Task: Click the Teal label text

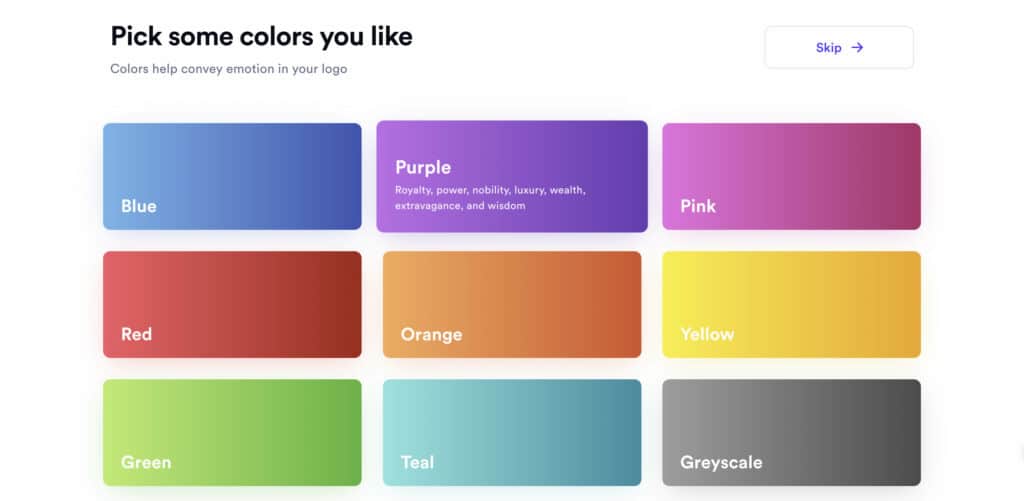Action: (417, 462)
